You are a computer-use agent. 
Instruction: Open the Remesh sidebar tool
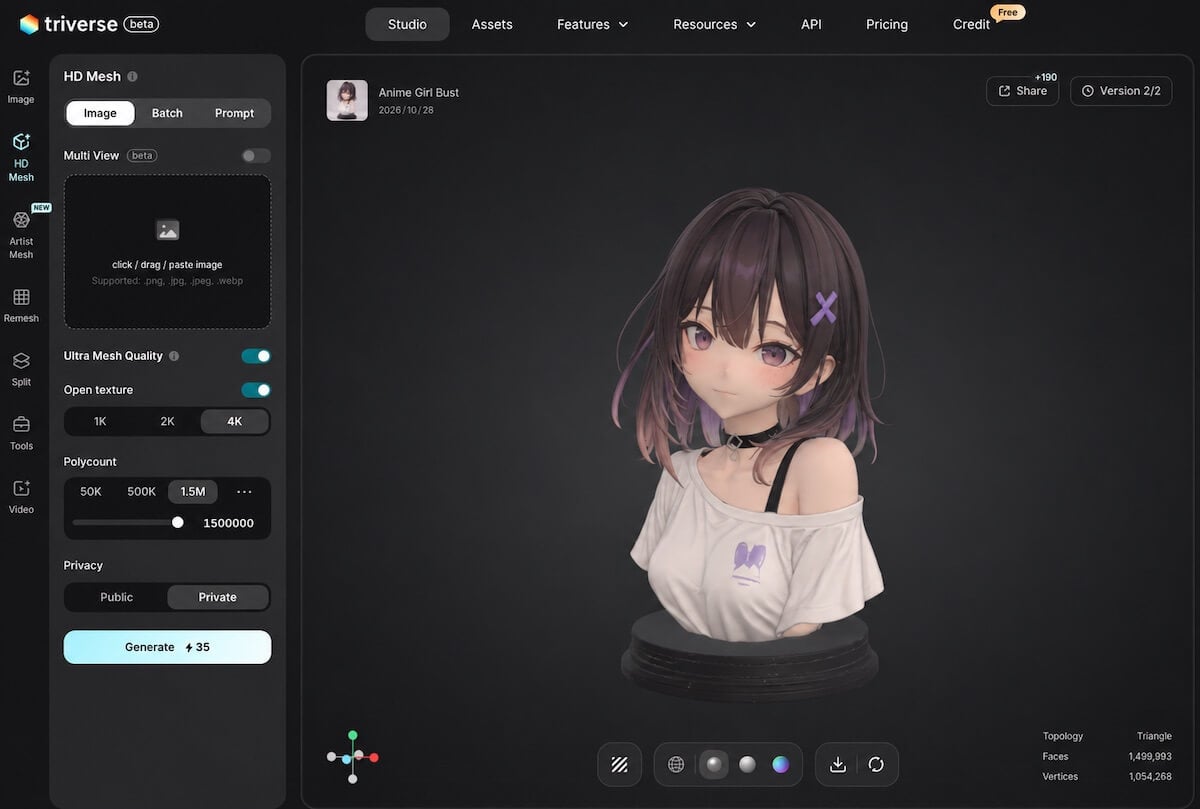point(21,306)
